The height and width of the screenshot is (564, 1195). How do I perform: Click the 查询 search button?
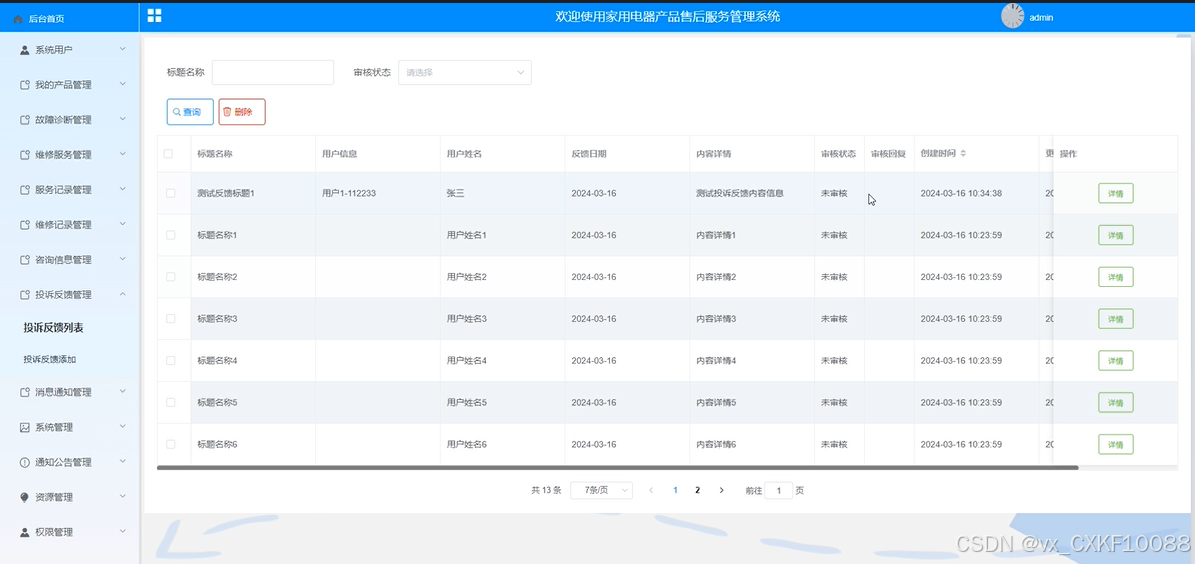191,112
